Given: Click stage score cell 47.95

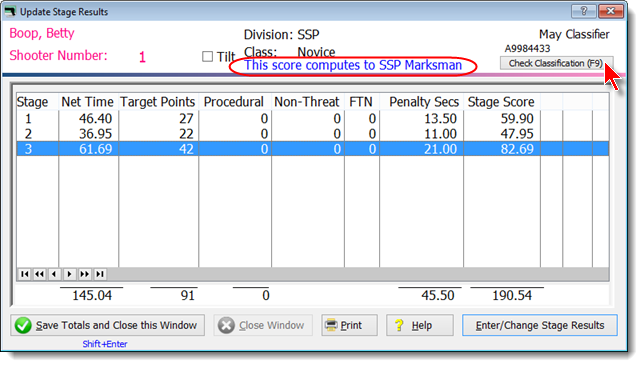Looking at the screenshot, I should (x=517, y=134).
